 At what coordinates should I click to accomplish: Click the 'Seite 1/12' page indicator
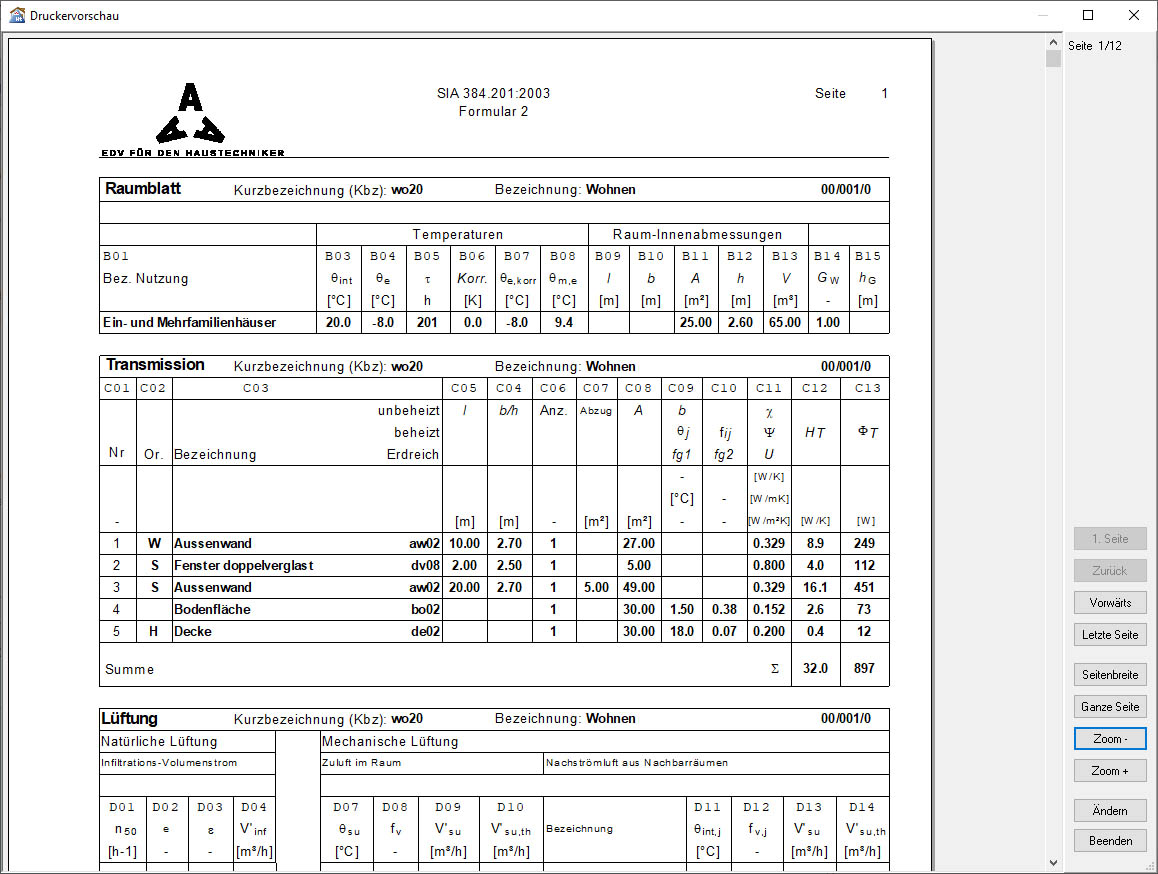[x=1094, y=46]
